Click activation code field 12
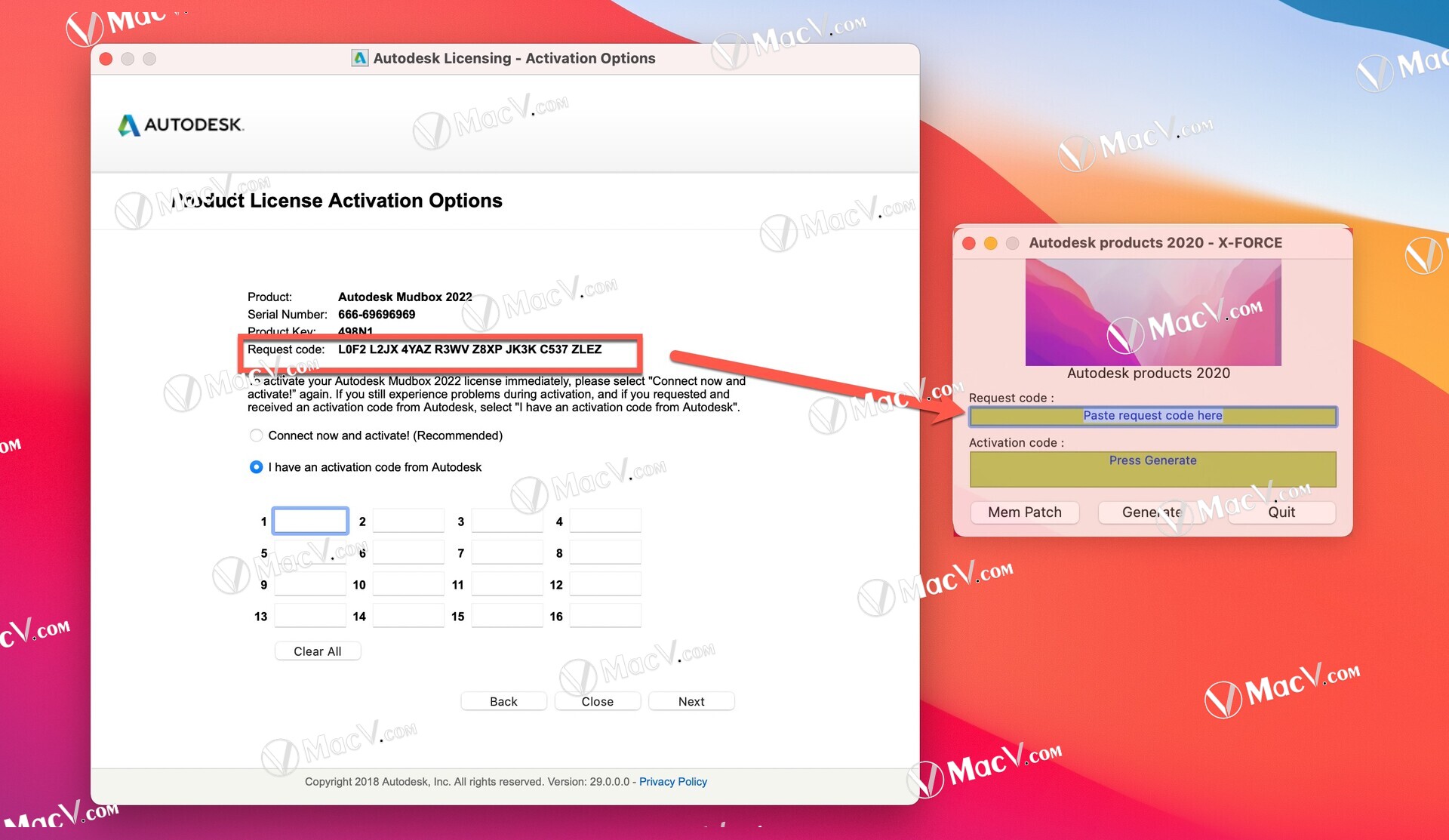The width and height of the screenshot is (1449, 840). tap(605, 584)
